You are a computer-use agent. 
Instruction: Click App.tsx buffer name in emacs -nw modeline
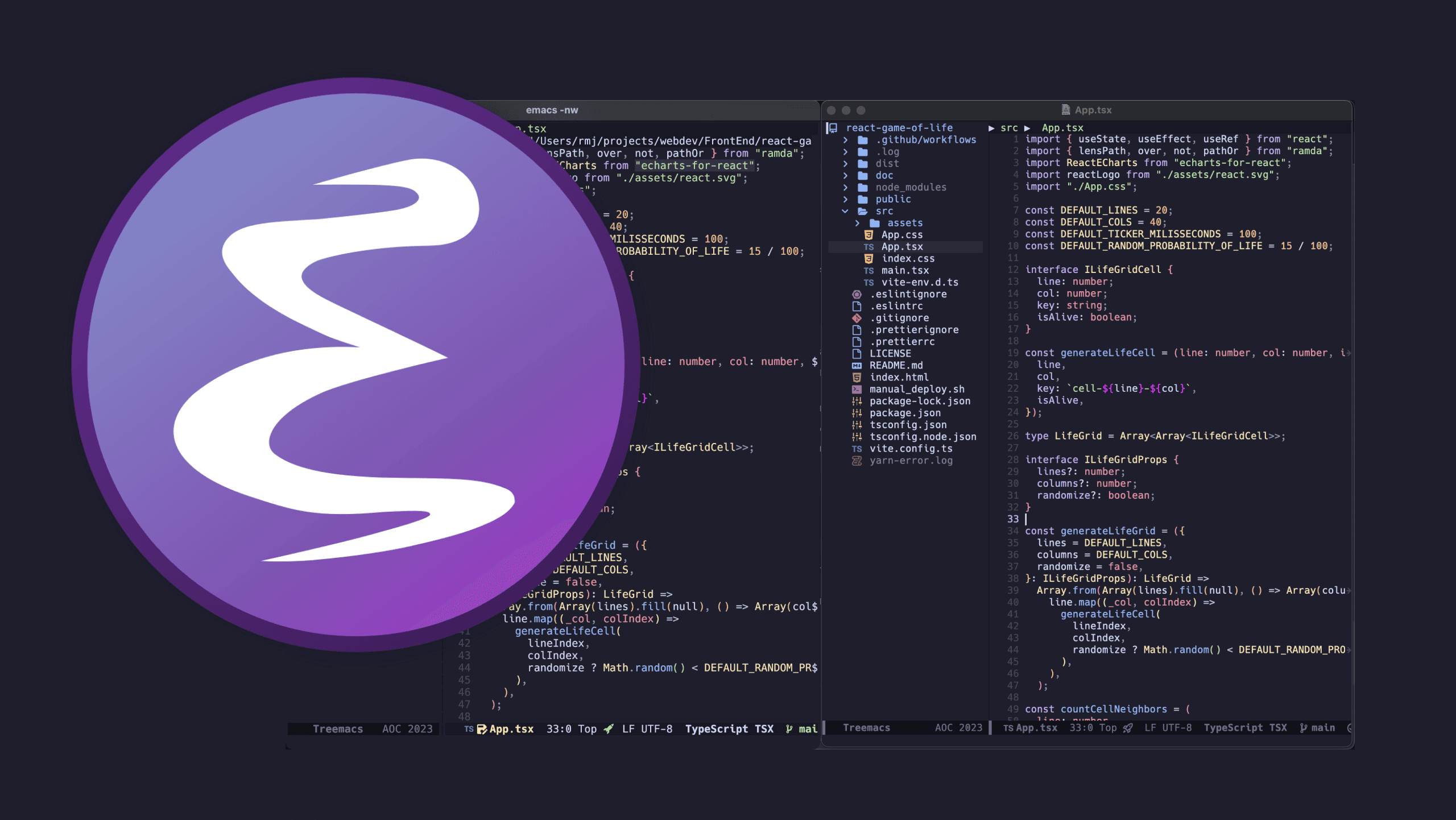point(511,729)
